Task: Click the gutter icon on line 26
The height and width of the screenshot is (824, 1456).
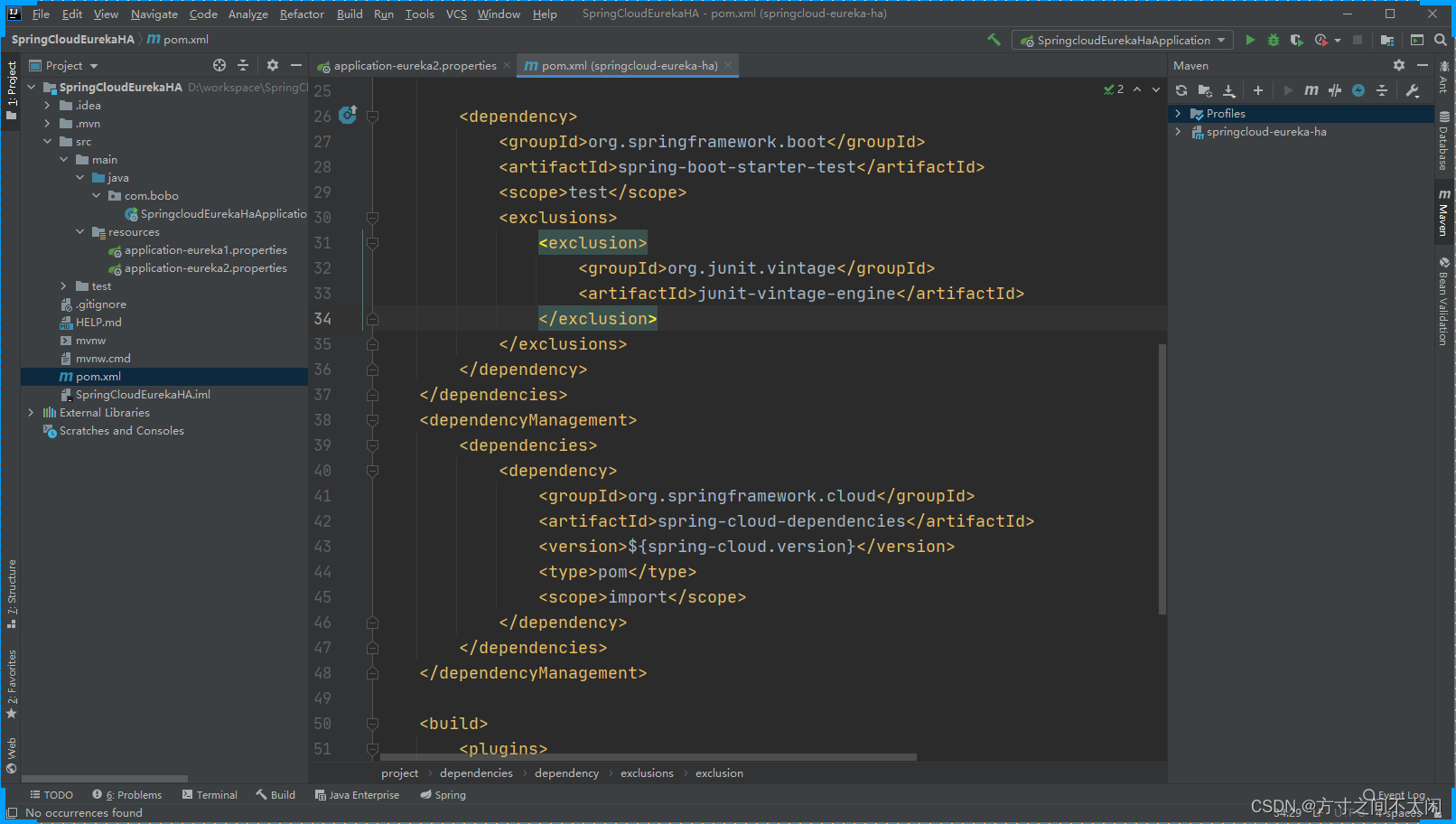Action: click(x=348, y=115)
